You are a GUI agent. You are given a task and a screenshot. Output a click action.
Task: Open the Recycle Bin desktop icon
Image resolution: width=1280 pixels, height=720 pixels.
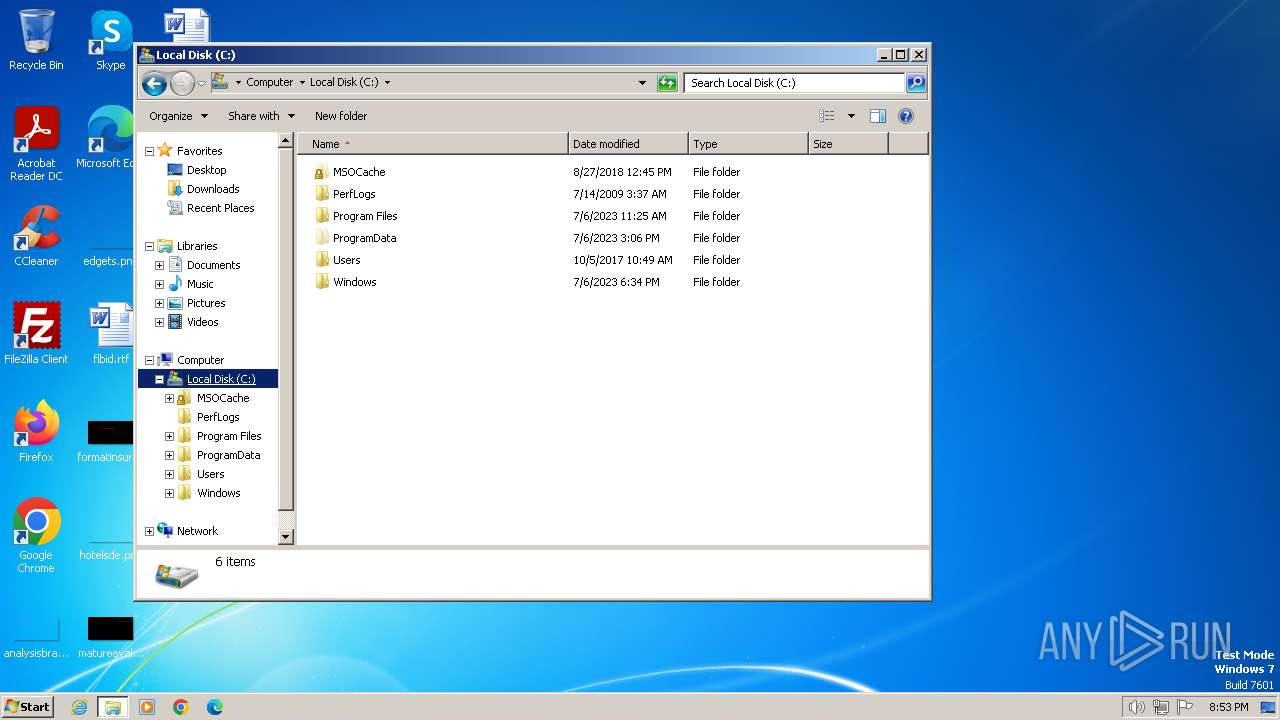[36, 40]
